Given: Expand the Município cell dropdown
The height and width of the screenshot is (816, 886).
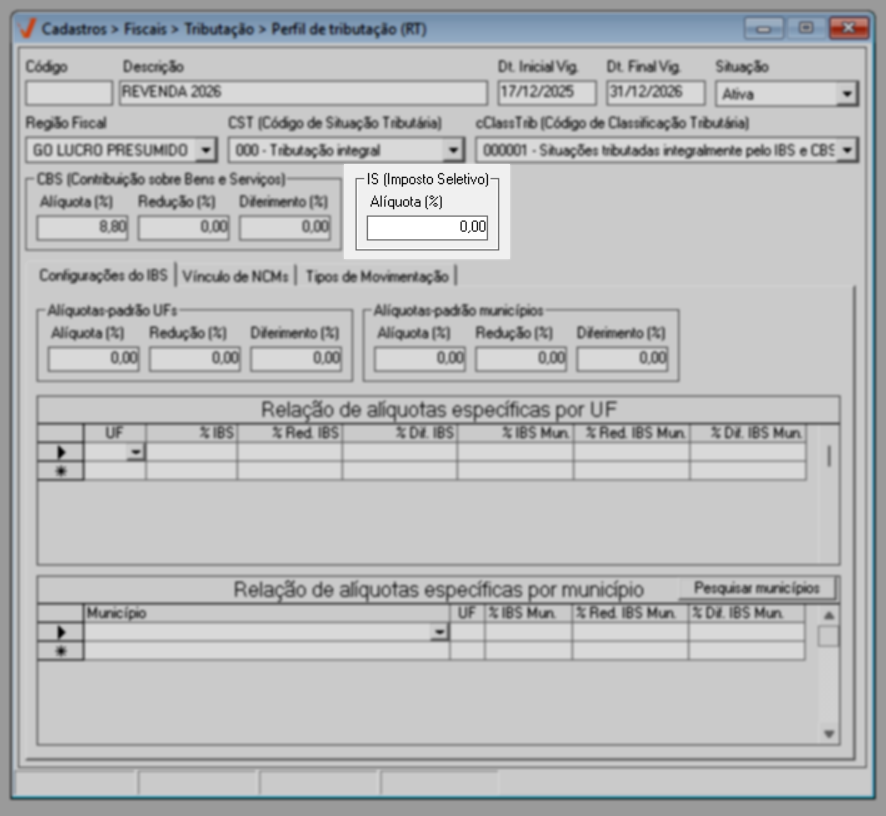Looking at the screenshot, I should [x=438, y=633].
